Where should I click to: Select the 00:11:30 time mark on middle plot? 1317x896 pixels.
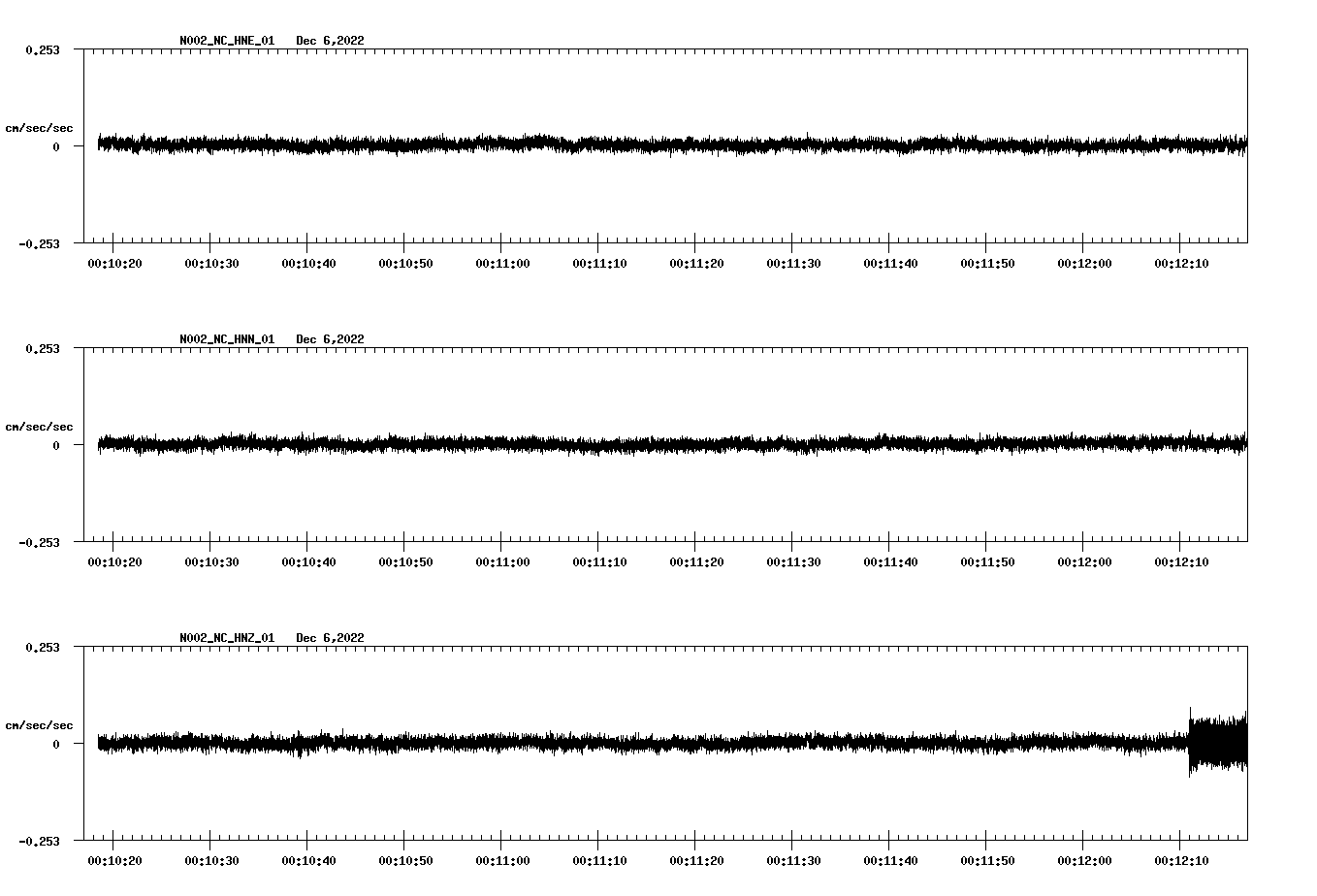791,560
